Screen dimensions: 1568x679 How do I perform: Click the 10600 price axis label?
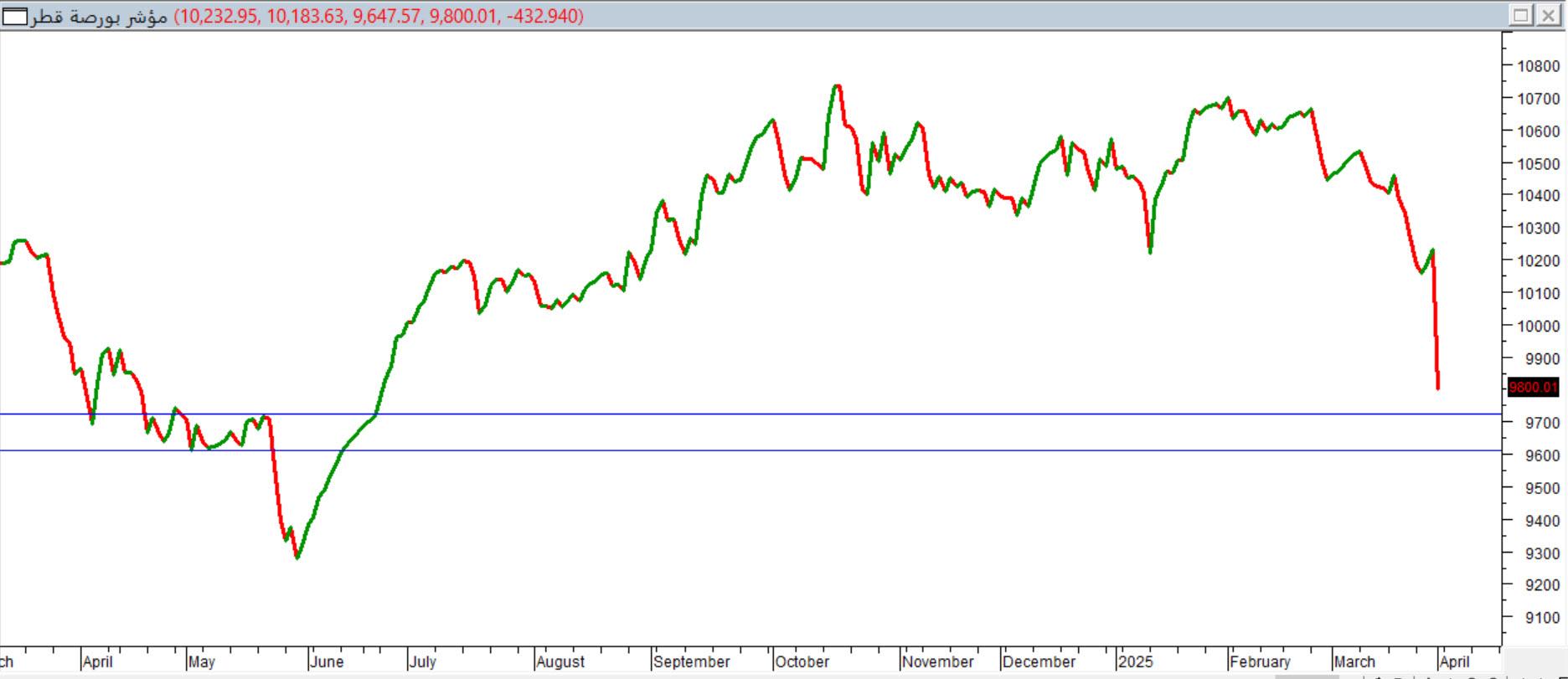click(x=1539, y=131)
